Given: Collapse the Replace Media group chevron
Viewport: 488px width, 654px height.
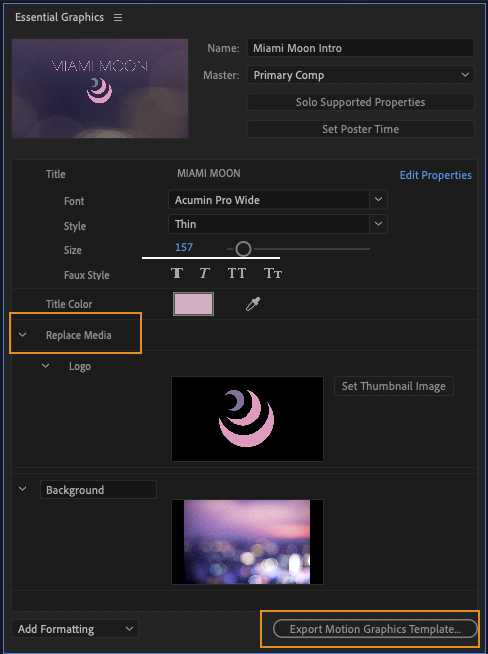Looking at the screenshot, I should point(23,335).
